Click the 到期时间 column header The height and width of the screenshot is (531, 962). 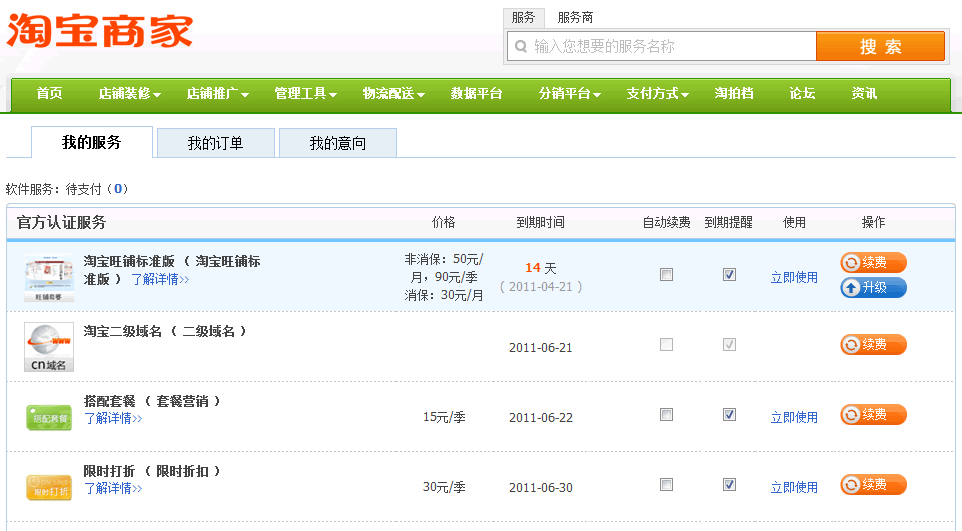point(540,222)
